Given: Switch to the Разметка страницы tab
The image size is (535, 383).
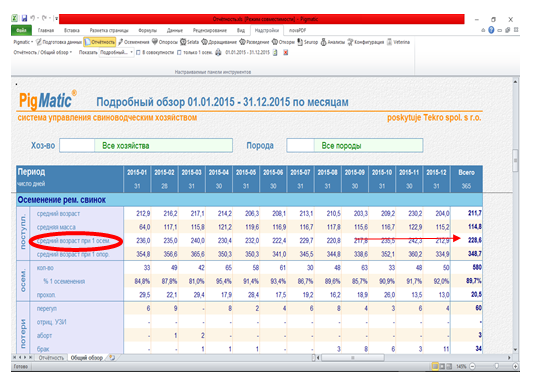Looking at the screenshot, I should point(109,30).
